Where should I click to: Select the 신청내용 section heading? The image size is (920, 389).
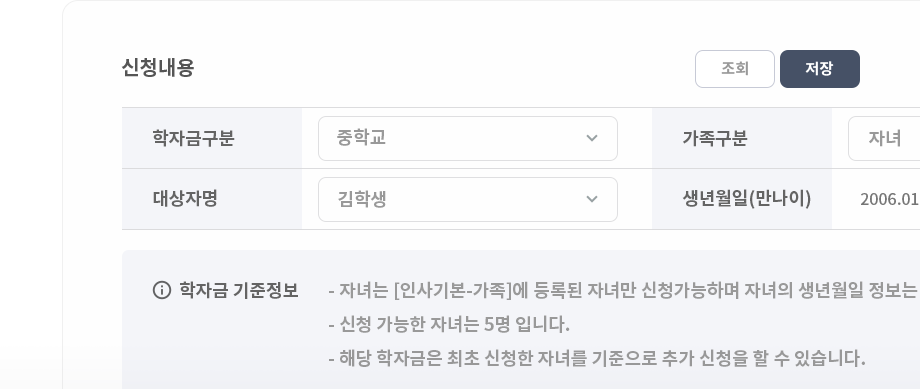pyautogui.click(x=158, y=67)
